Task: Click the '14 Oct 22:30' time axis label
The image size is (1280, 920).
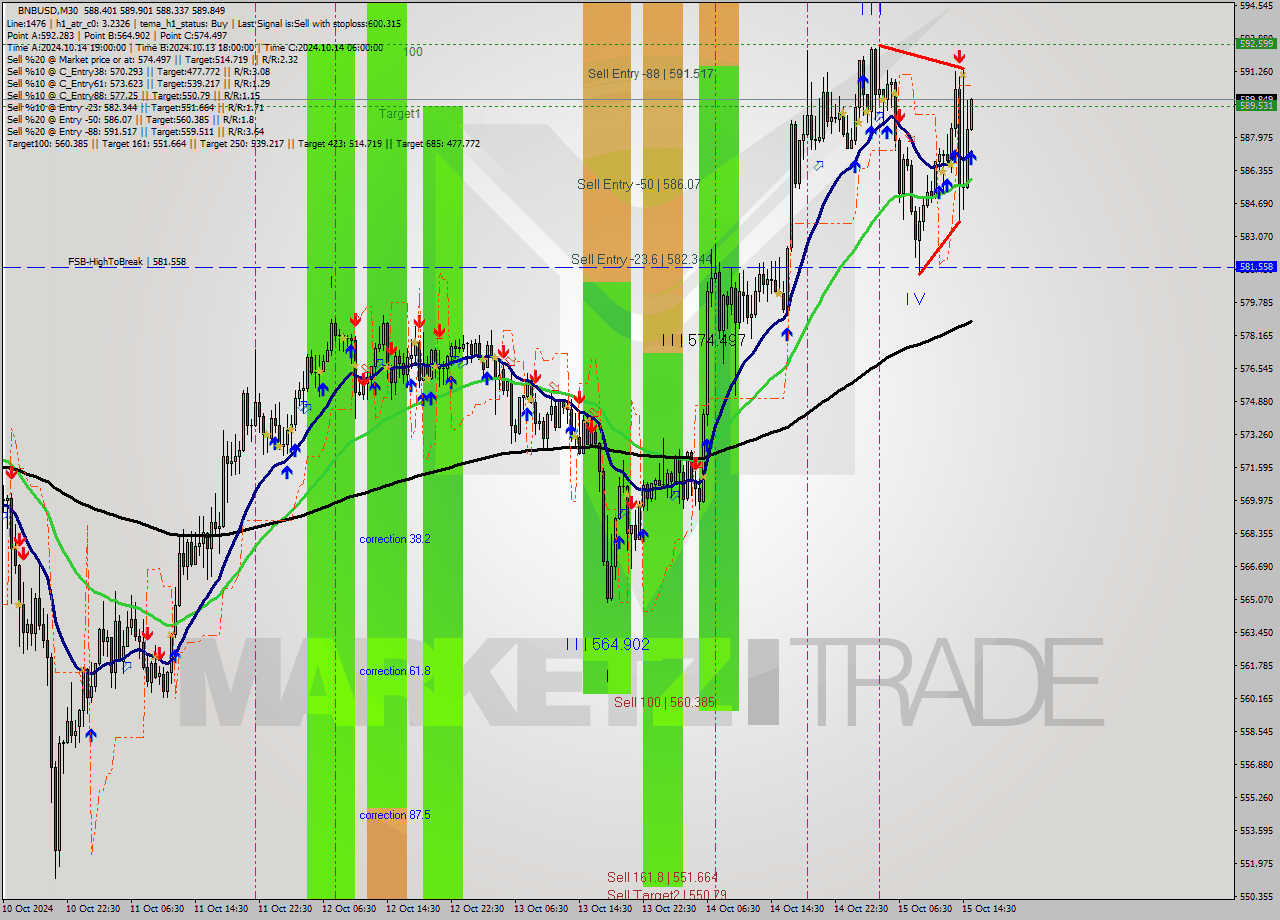Action: pos(861,909)
